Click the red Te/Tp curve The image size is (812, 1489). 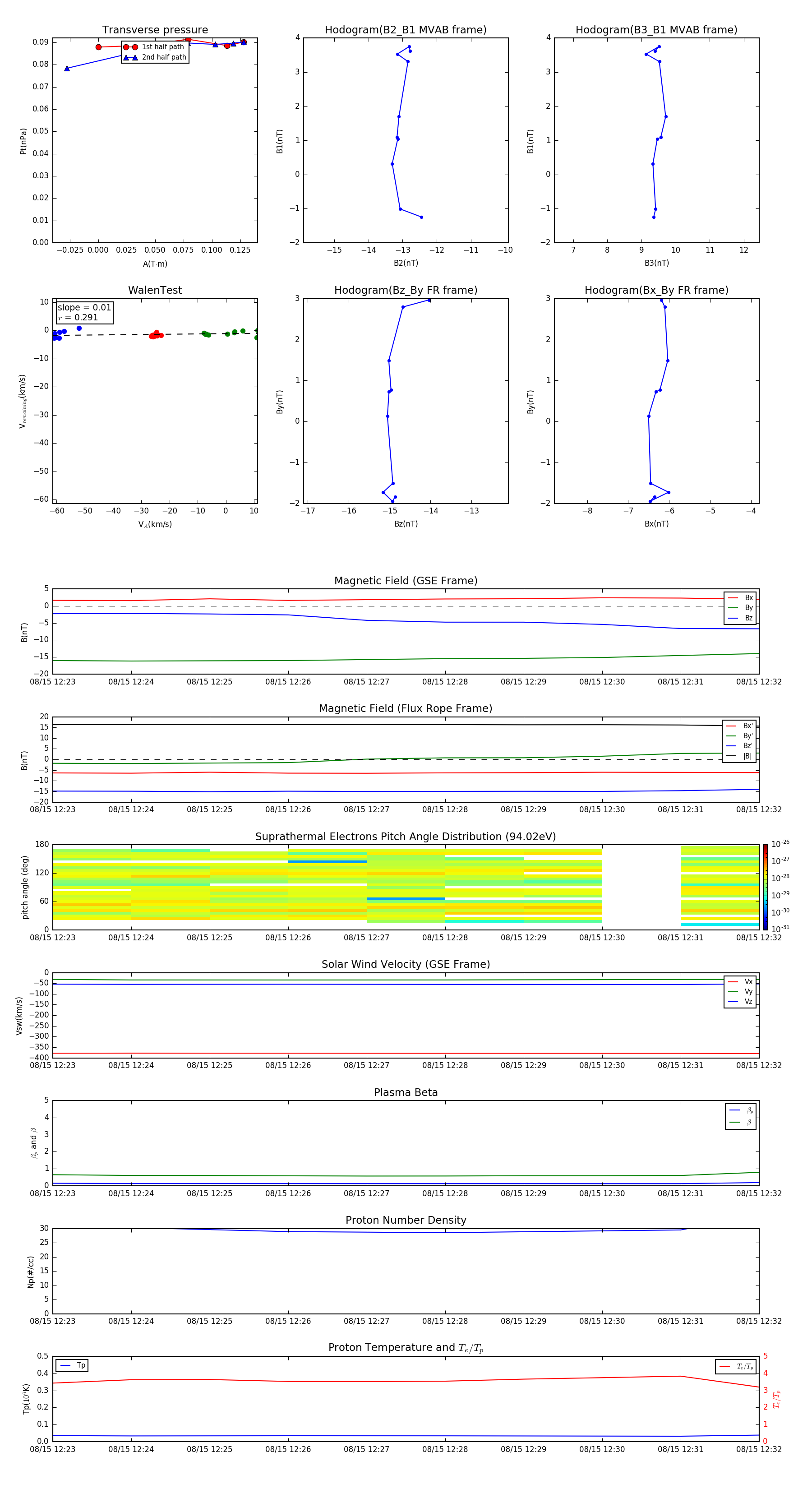[x=406, y=1381]
